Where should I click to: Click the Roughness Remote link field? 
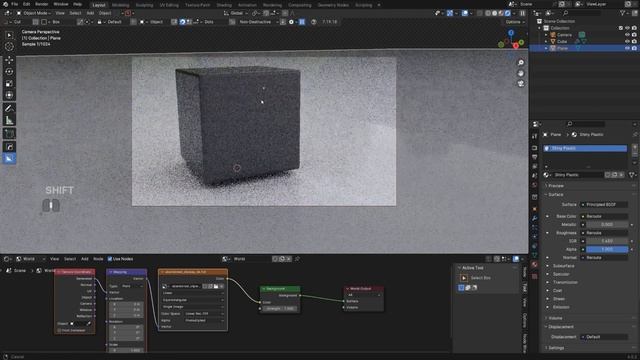click(x=604, y=233)
